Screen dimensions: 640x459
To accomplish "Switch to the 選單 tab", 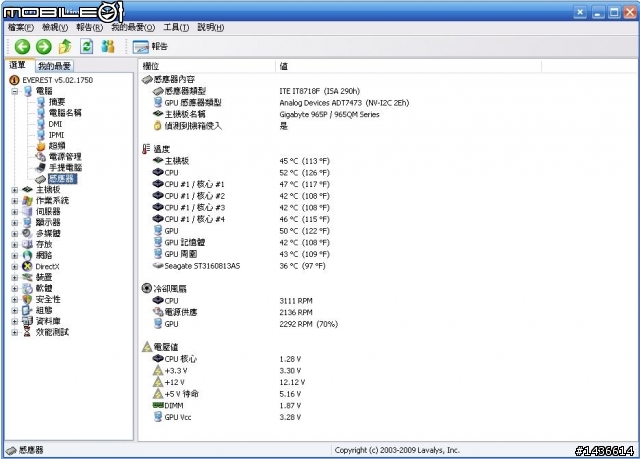I will coord(17,65).
